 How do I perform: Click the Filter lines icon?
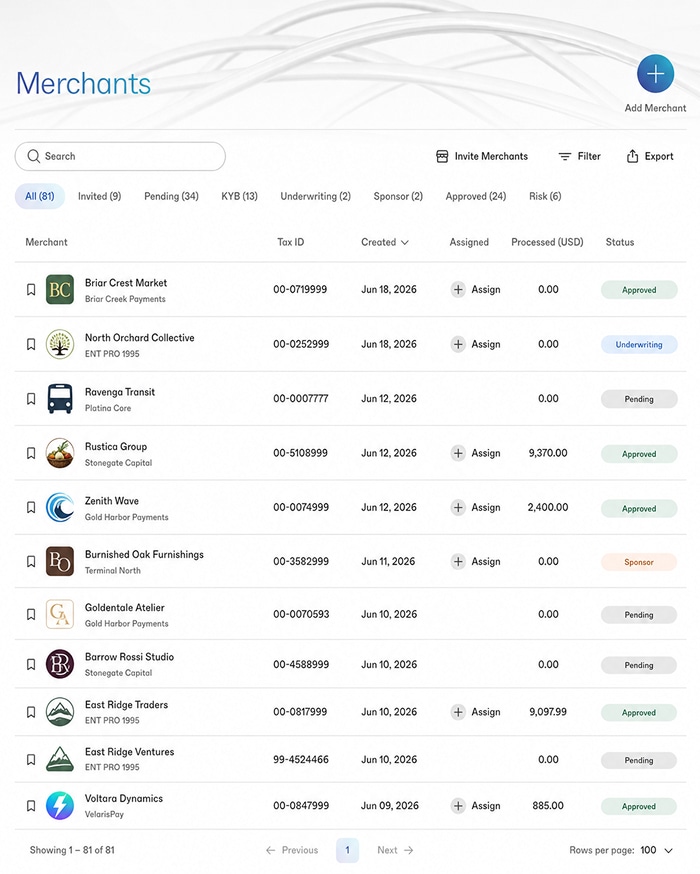pyautogui.click(x=565, y=157)
